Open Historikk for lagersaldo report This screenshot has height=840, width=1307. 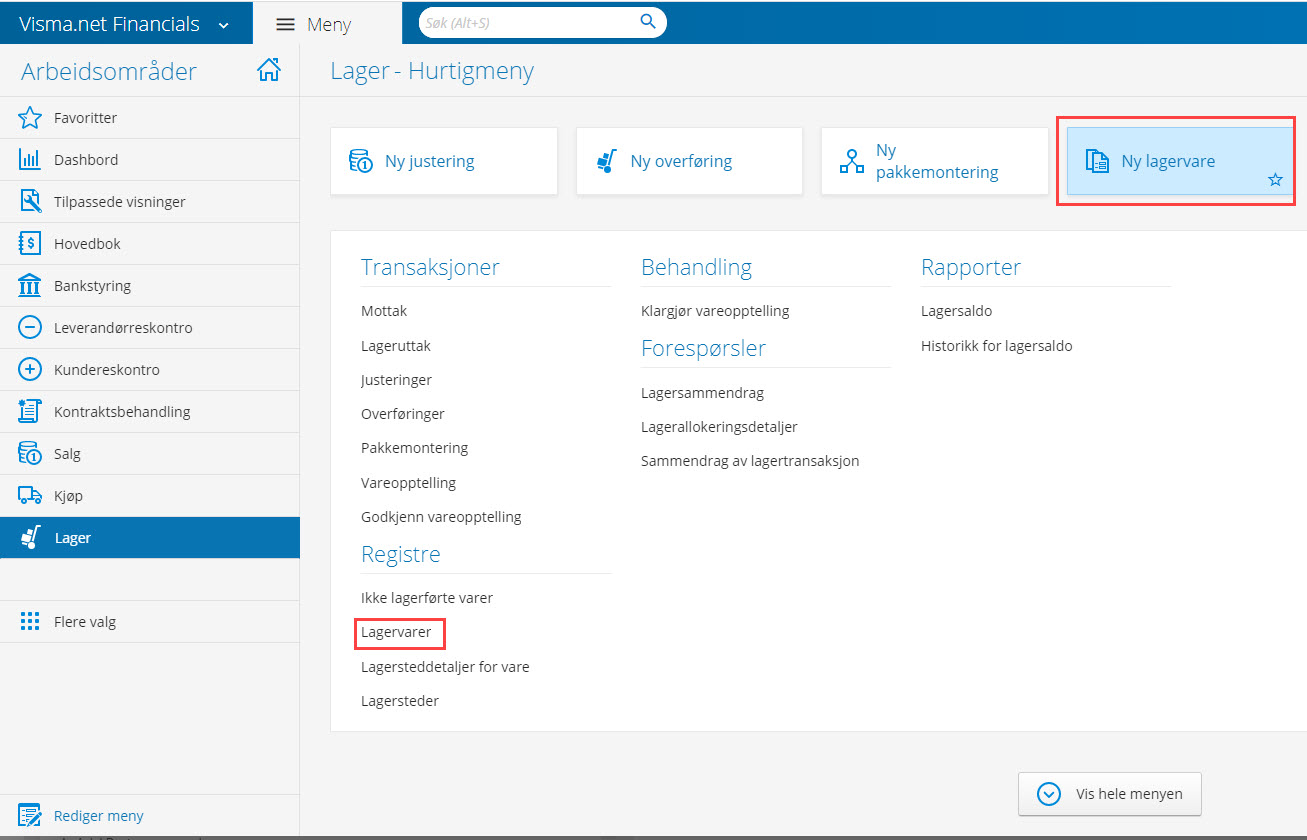(x=996, y=346)
